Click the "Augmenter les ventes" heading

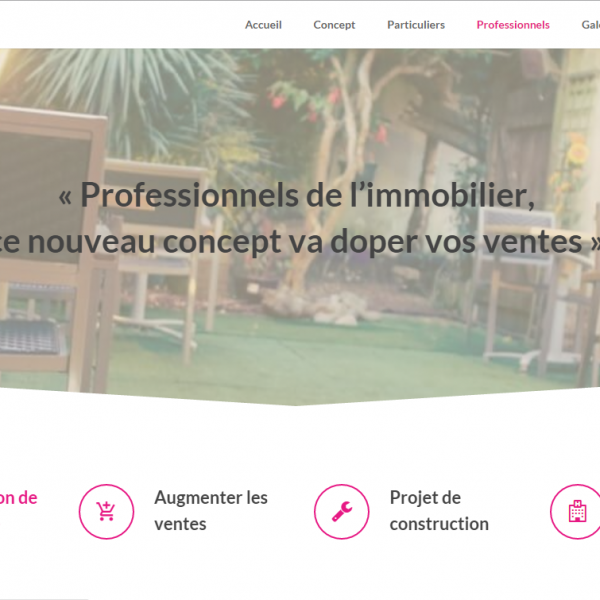211,511
